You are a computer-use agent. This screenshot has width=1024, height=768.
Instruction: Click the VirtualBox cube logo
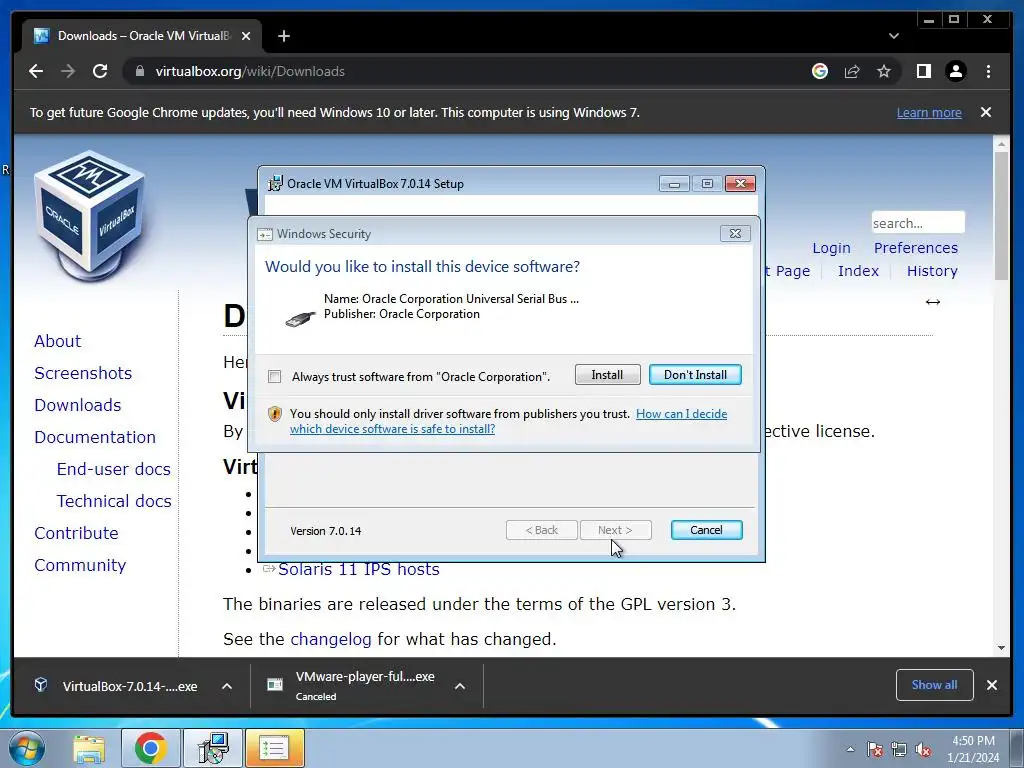(x=89, y=215)
